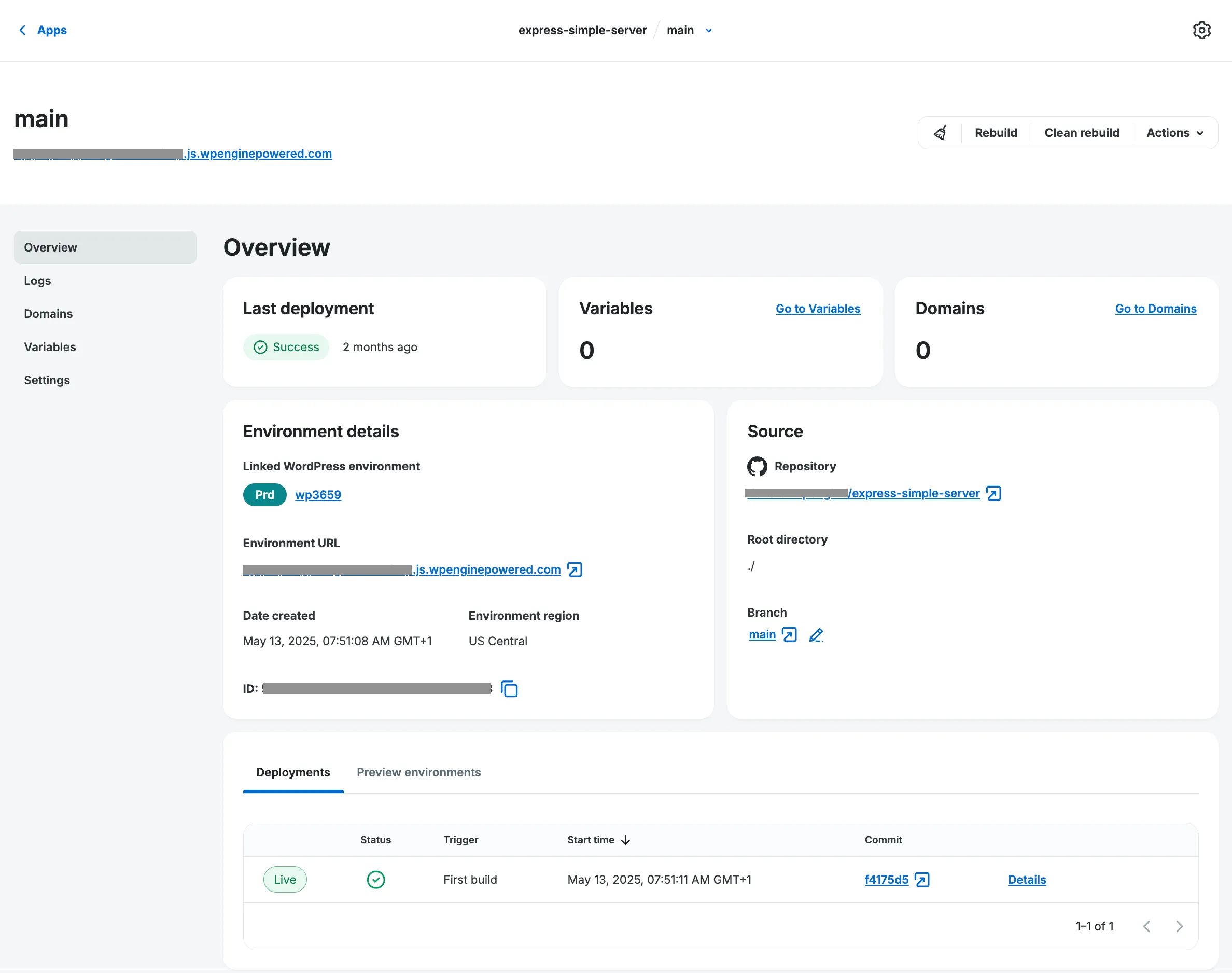Open Environment URL external link icon
The image size is (1232, 973).
pyautogui.click(x=575, y=569)
